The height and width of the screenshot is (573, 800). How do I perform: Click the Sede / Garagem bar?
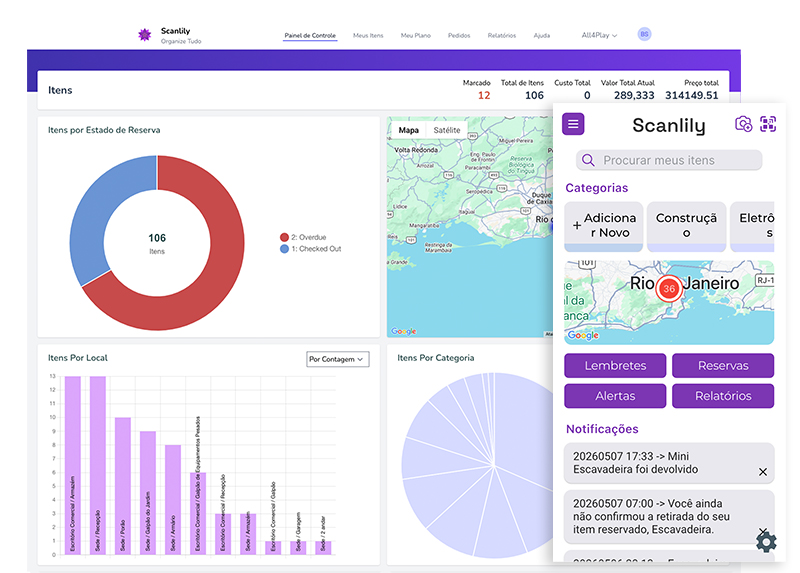[x=298, y=547]
